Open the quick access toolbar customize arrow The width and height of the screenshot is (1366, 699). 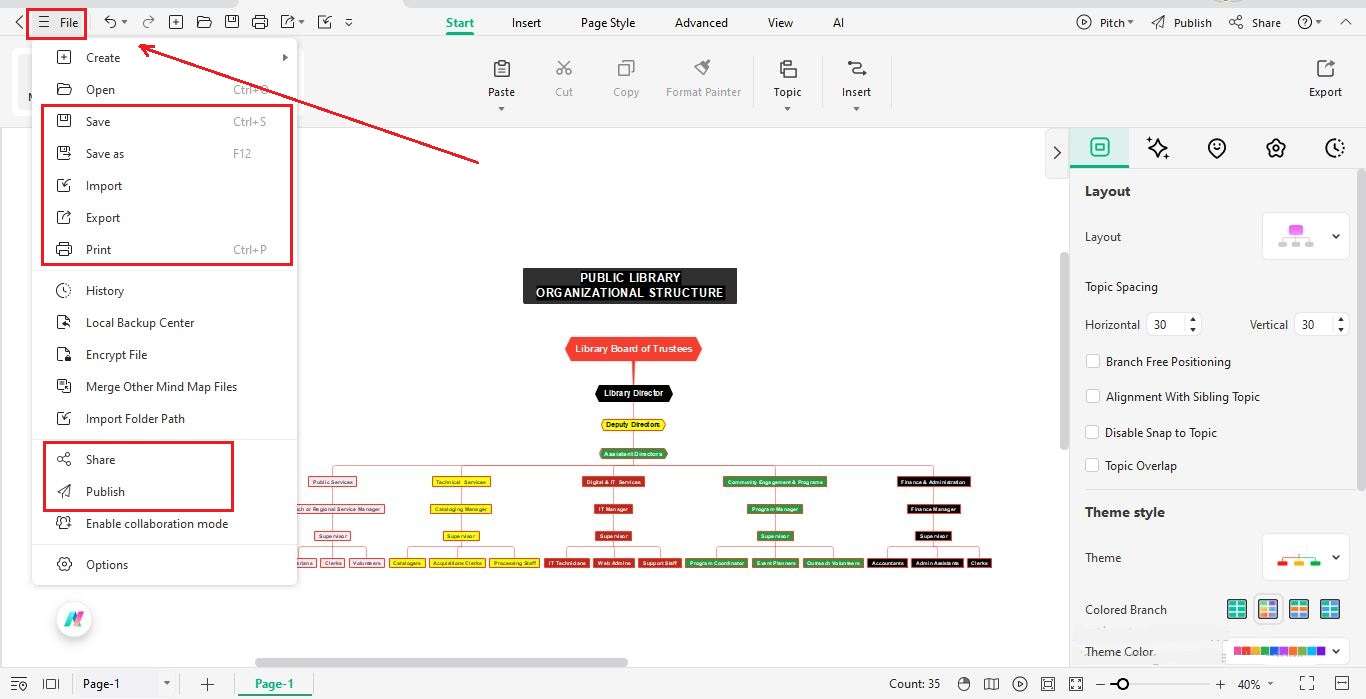point(348,22)
